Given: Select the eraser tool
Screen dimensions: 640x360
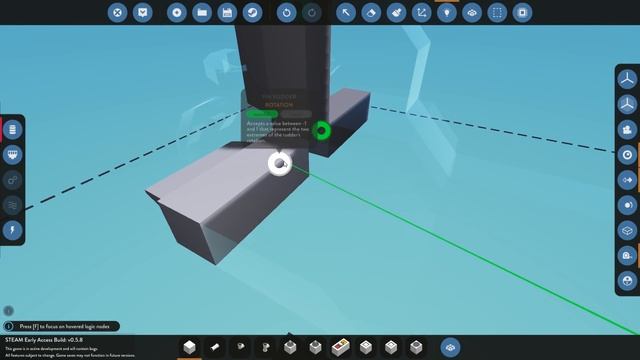Looking at the screenshot, I should pyautogui.click(x=371, y=13).
